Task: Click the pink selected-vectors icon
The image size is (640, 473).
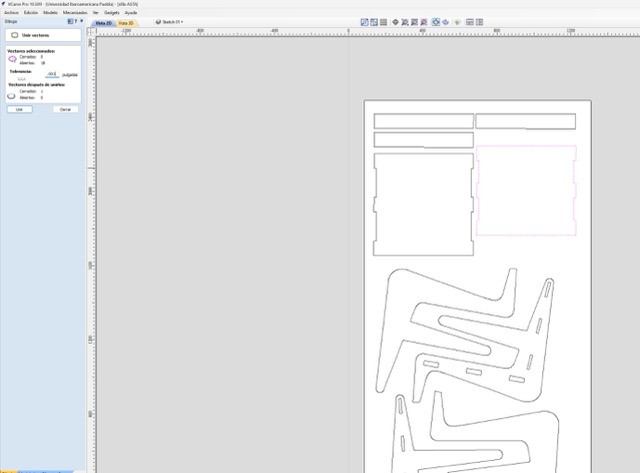Action: 12,60
